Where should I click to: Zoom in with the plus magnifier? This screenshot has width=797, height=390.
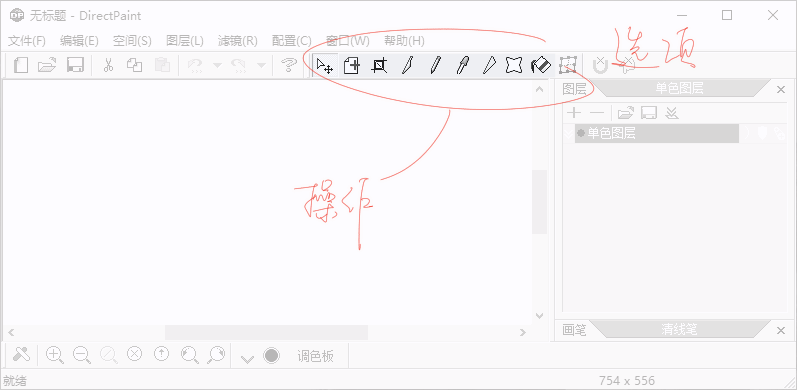[55, 354]
